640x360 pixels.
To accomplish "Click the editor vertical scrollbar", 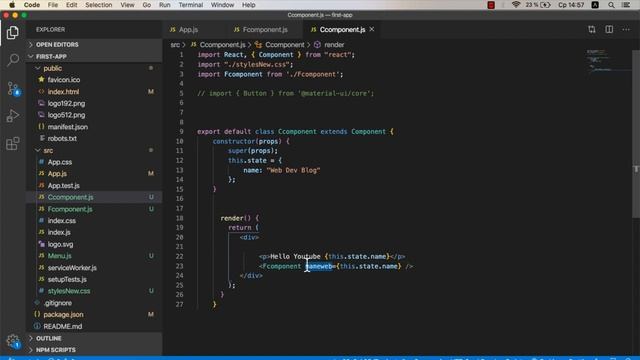I will 636,135.
